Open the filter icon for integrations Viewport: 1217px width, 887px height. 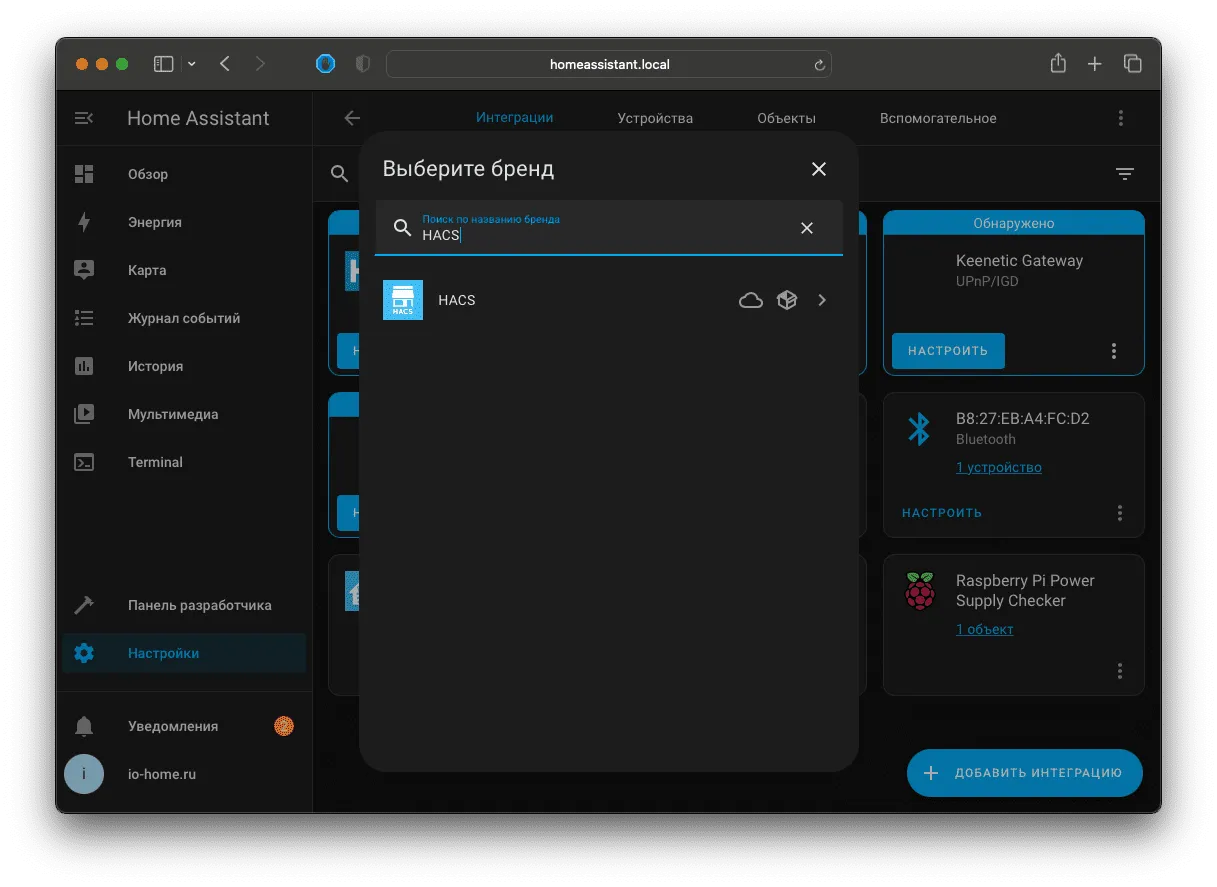coord(1125,174)
